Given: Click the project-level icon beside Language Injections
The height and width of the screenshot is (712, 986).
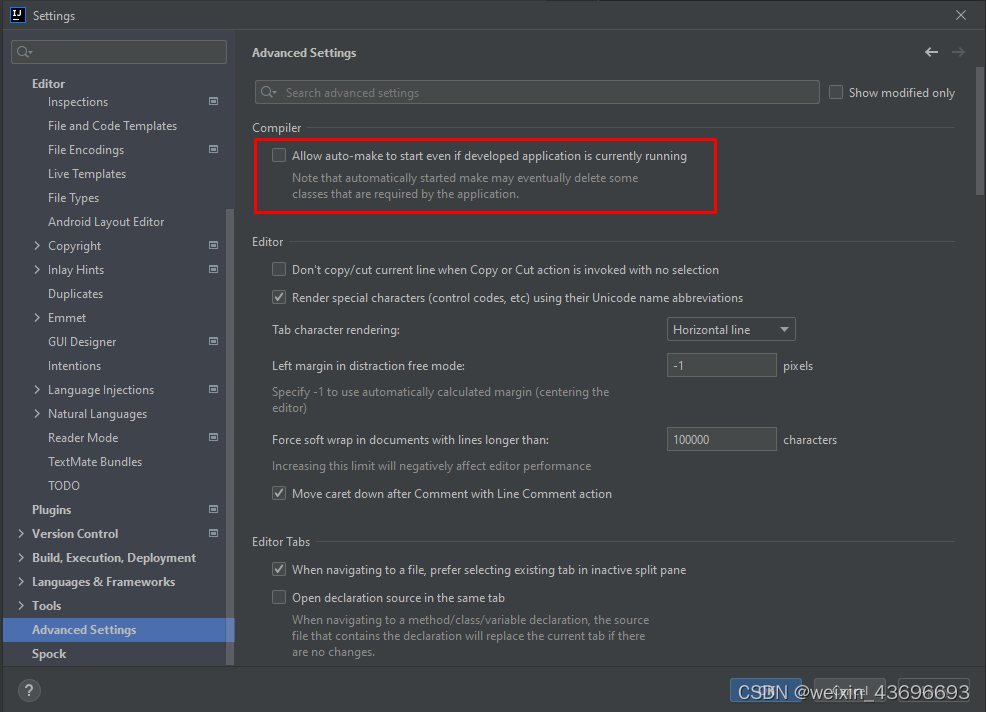Looking at the screenshot, I should (214, 389).
